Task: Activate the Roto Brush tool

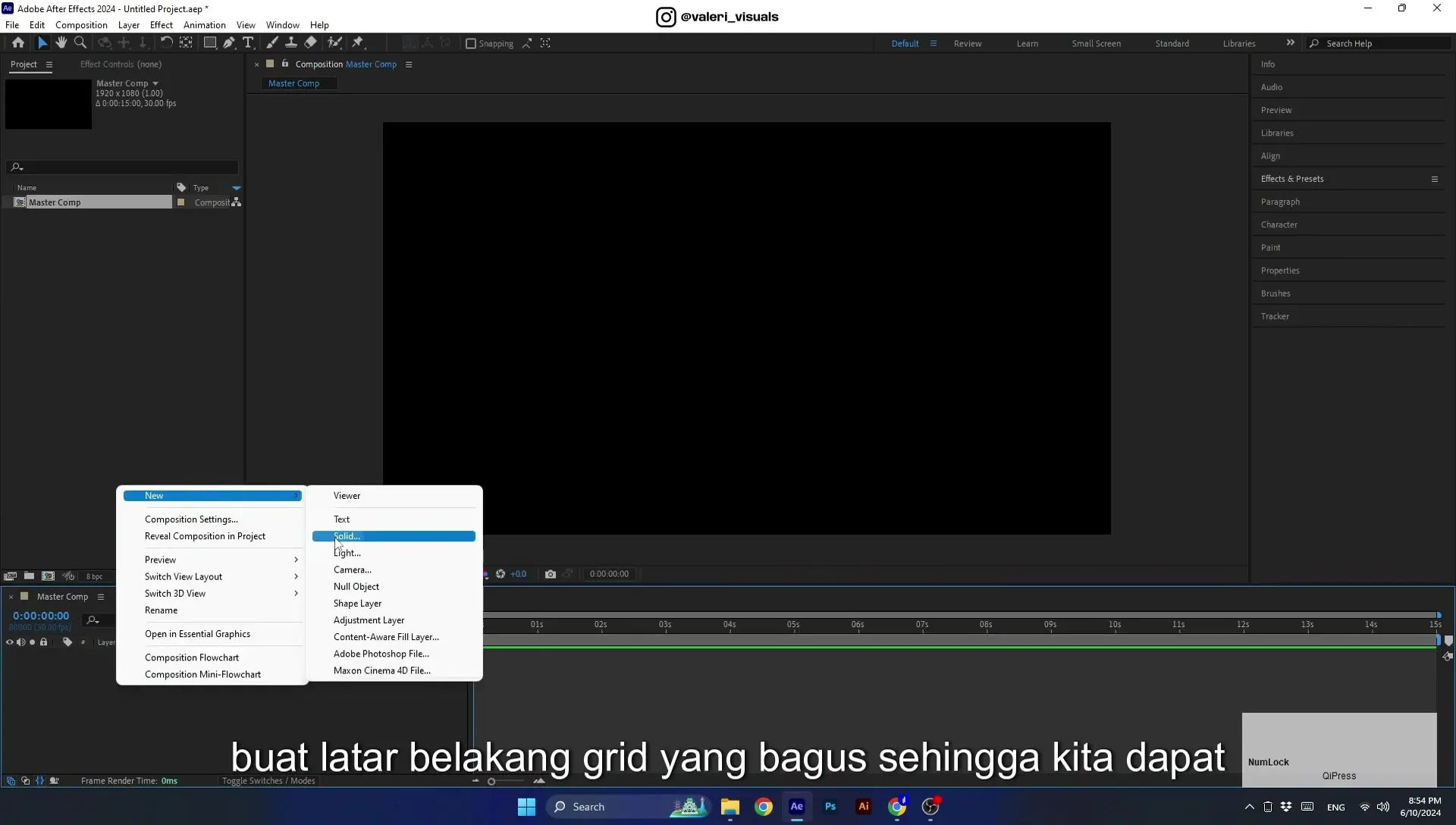Action: (x=334, y=43)
